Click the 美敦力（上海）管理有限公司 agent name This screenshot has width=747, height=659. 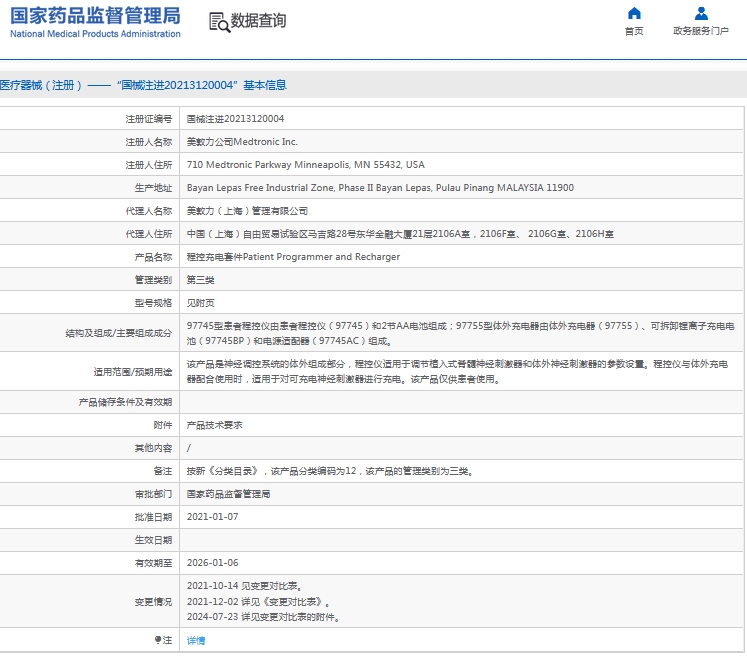pyautogui.click(x=247, y=211)
